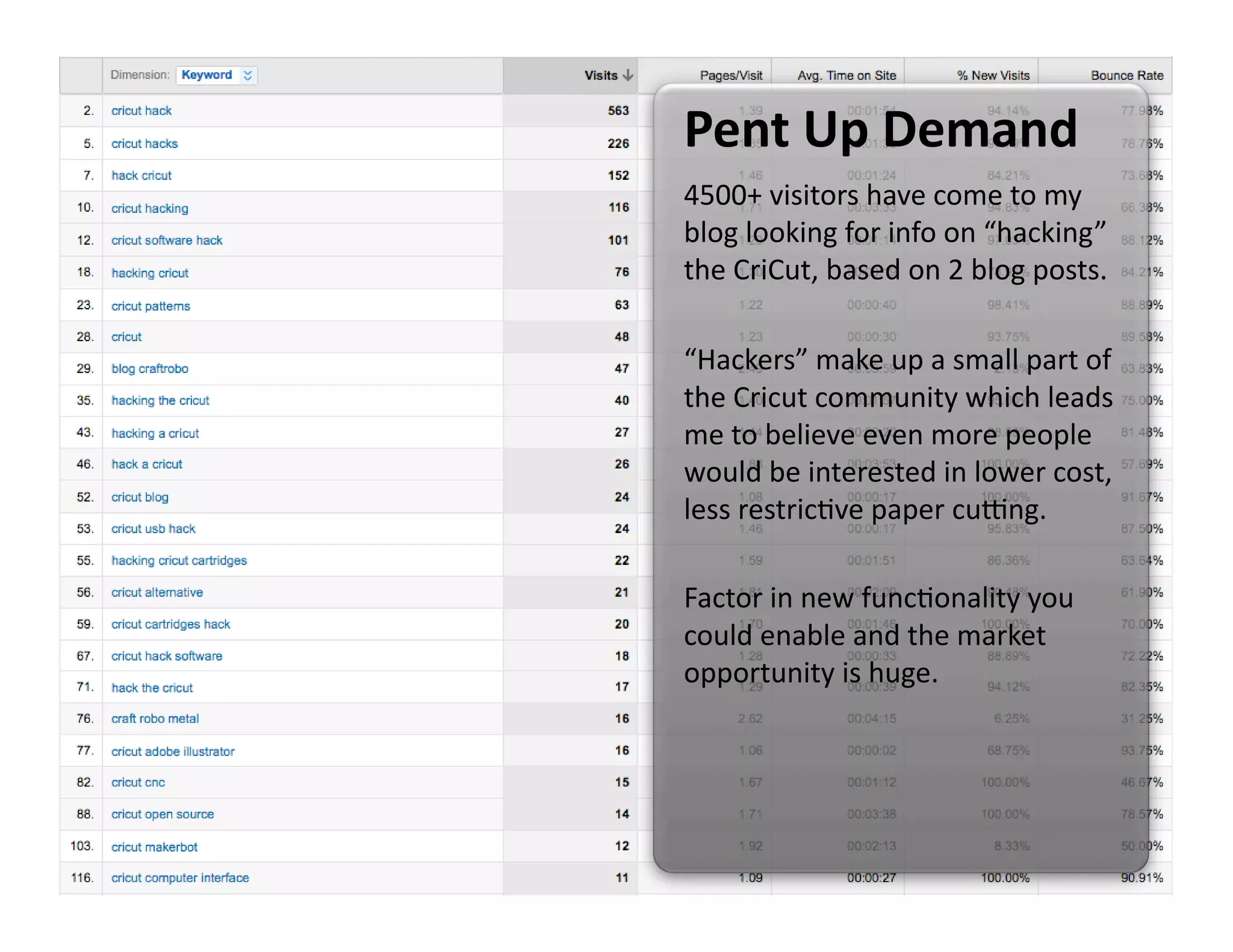Open the 'hack a cricut' keyword link
The width and height of the screenshot is (1233, 952).
coord(147,464)
